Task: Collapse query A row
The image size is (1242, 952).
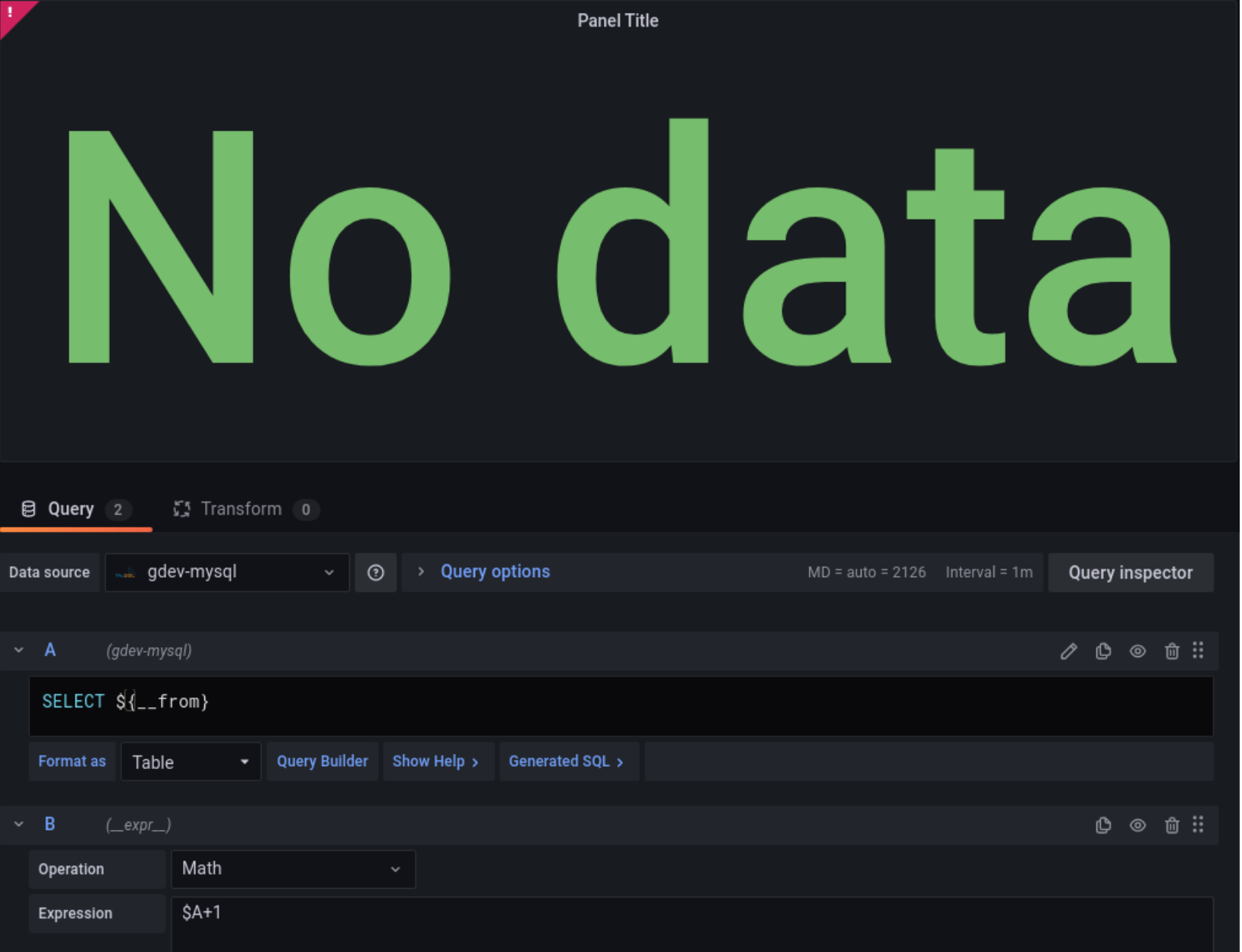Action: [x=19, y=650]
